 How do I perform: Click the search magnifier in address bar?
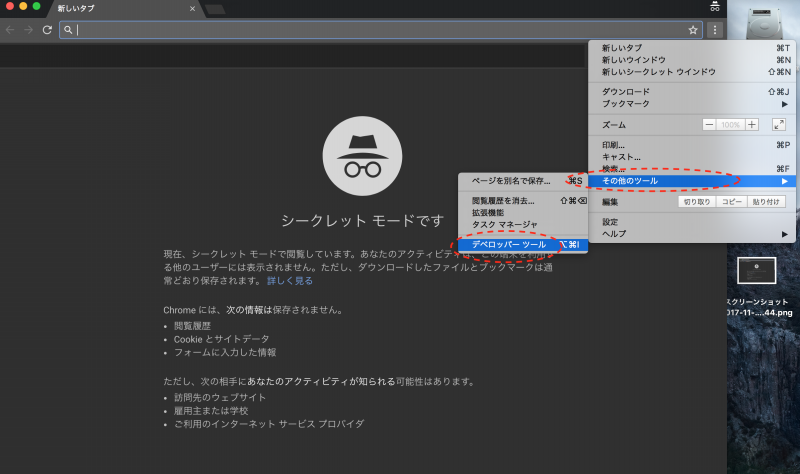68,30
